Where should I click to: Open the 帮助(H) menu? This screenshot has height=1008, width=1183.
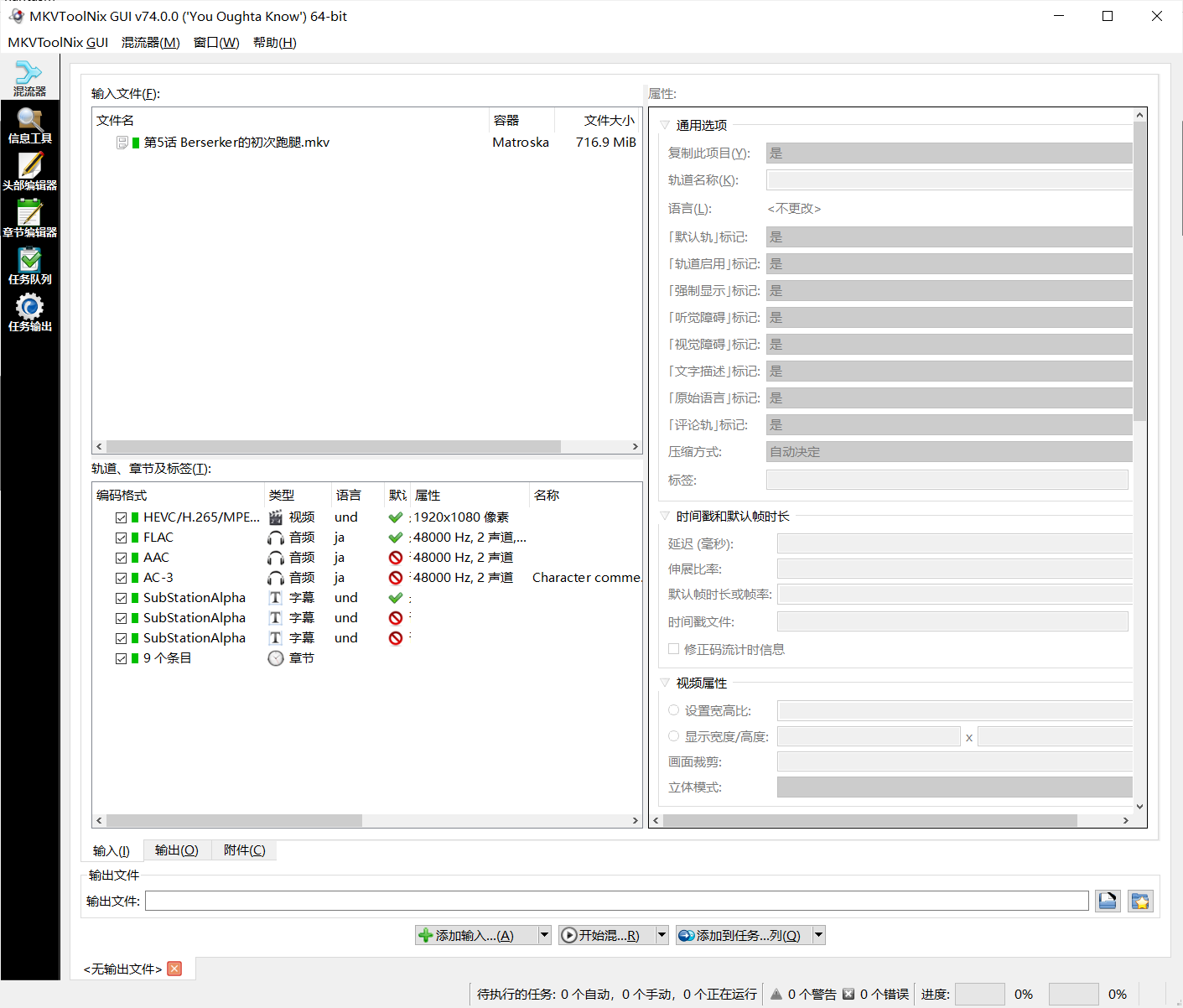point(274,42)
